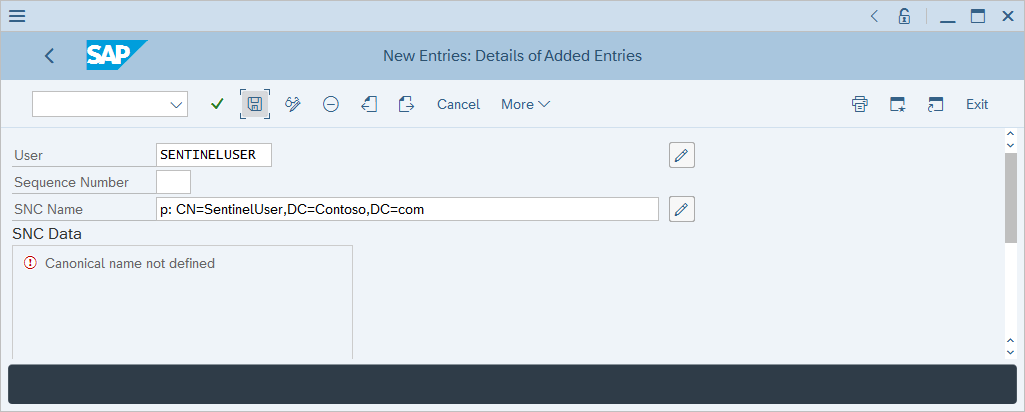Viewport: 1025px width, 412px height.
Task: Click the Save disk icon
Action: (x=255, y=104)
